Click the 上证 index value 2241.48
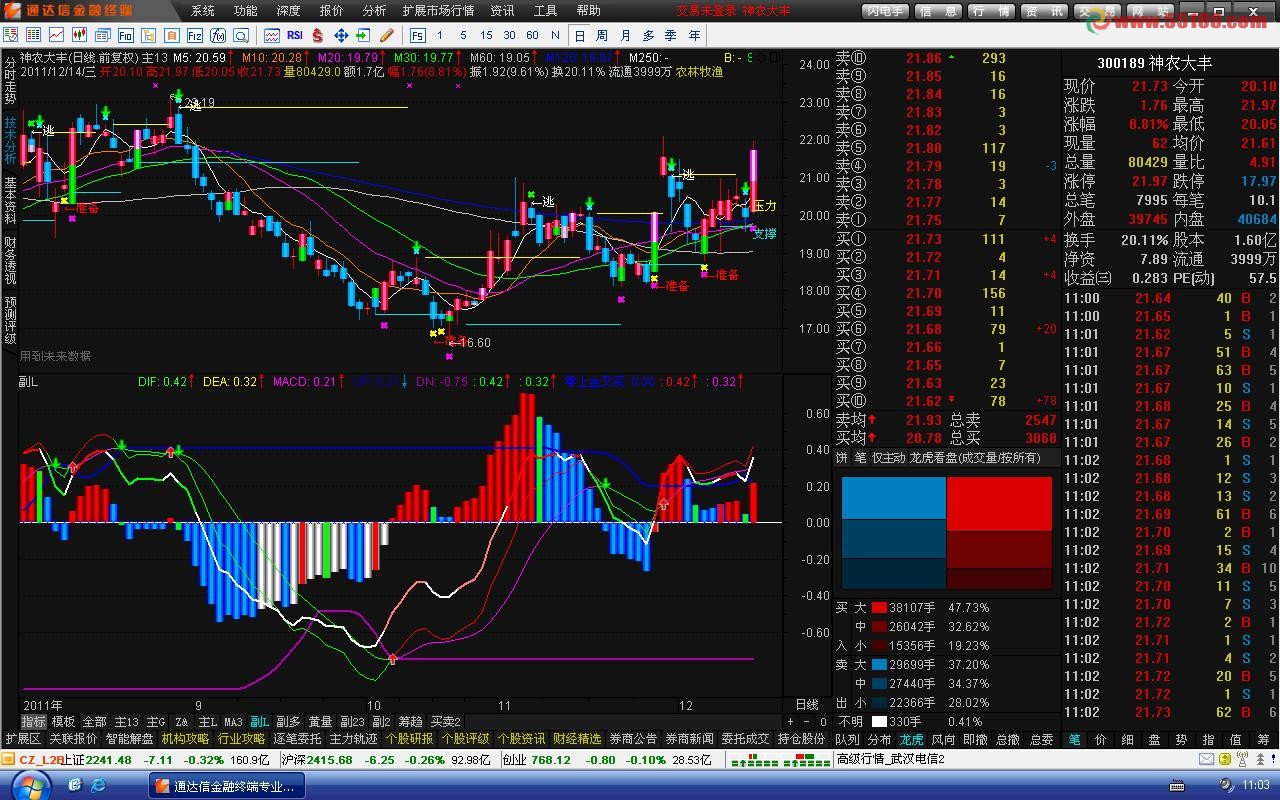The height and width of the screenshot is (800, 1280). coord(109,760)
